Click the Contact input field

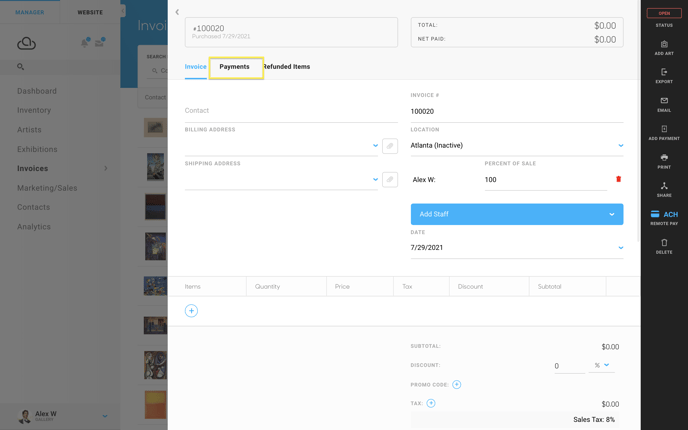click(291, 111)
